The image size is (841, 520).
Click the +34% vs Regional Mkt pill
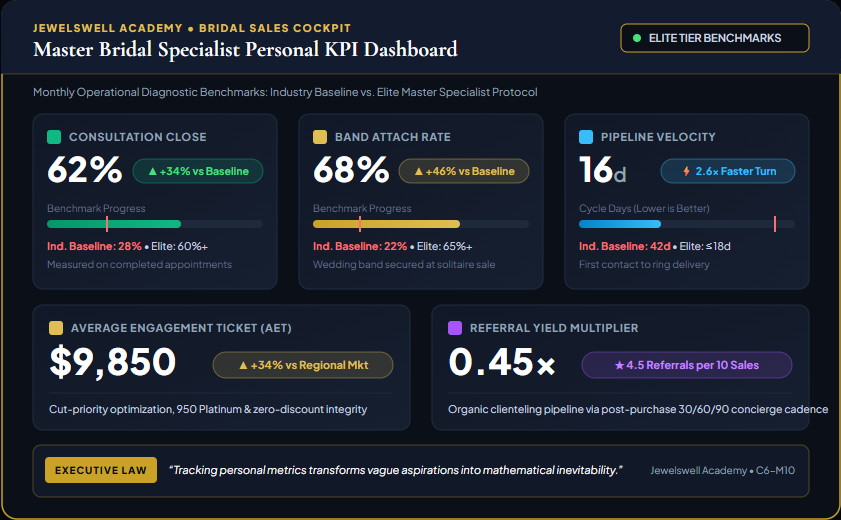[x=303, y=365]
